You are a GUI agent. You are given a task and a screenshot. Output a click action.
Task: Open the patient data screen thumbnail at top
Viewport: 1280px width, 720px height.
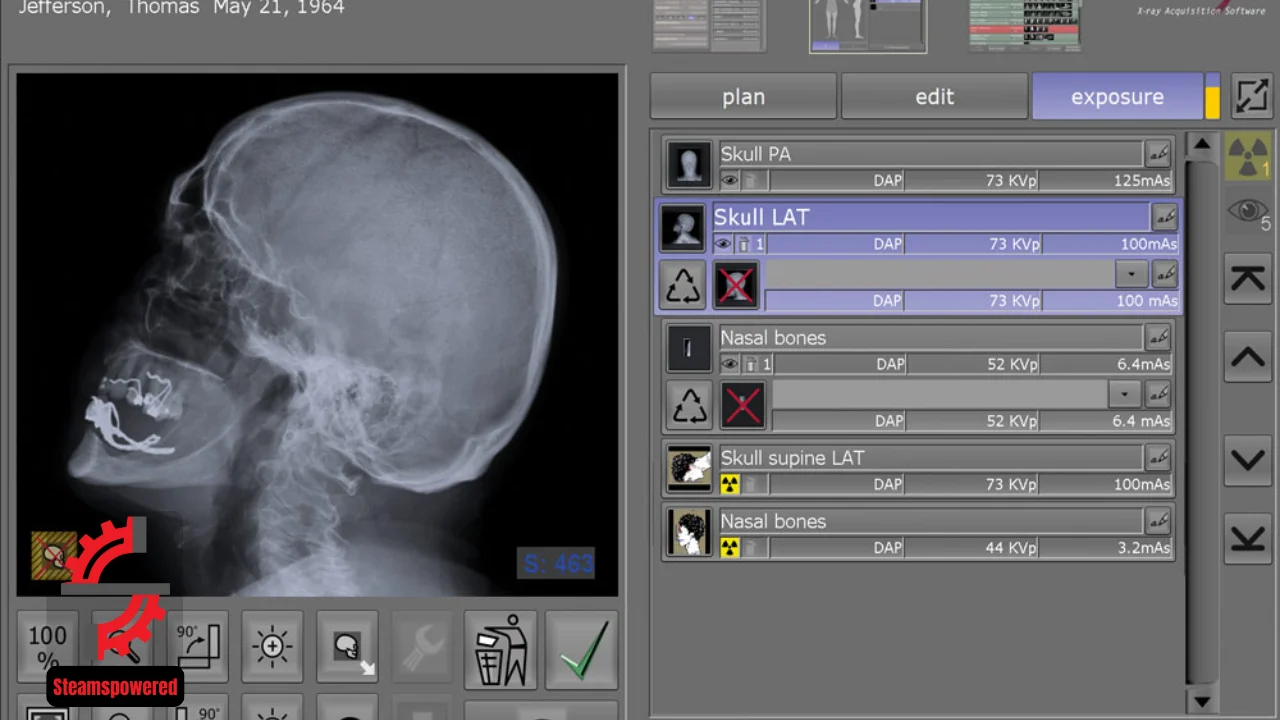point(709,24)
